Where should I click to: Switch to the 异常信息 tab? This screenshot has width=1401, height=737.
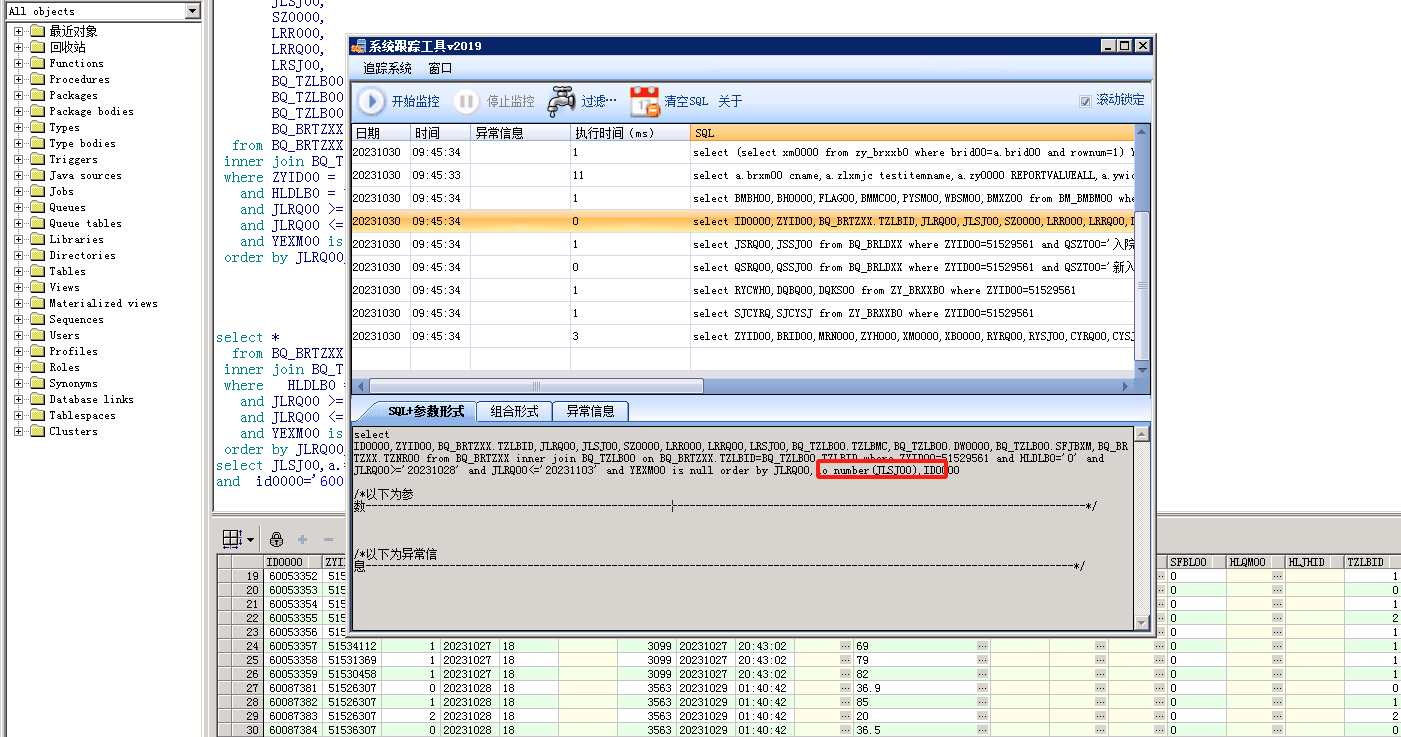click(590, 411)
